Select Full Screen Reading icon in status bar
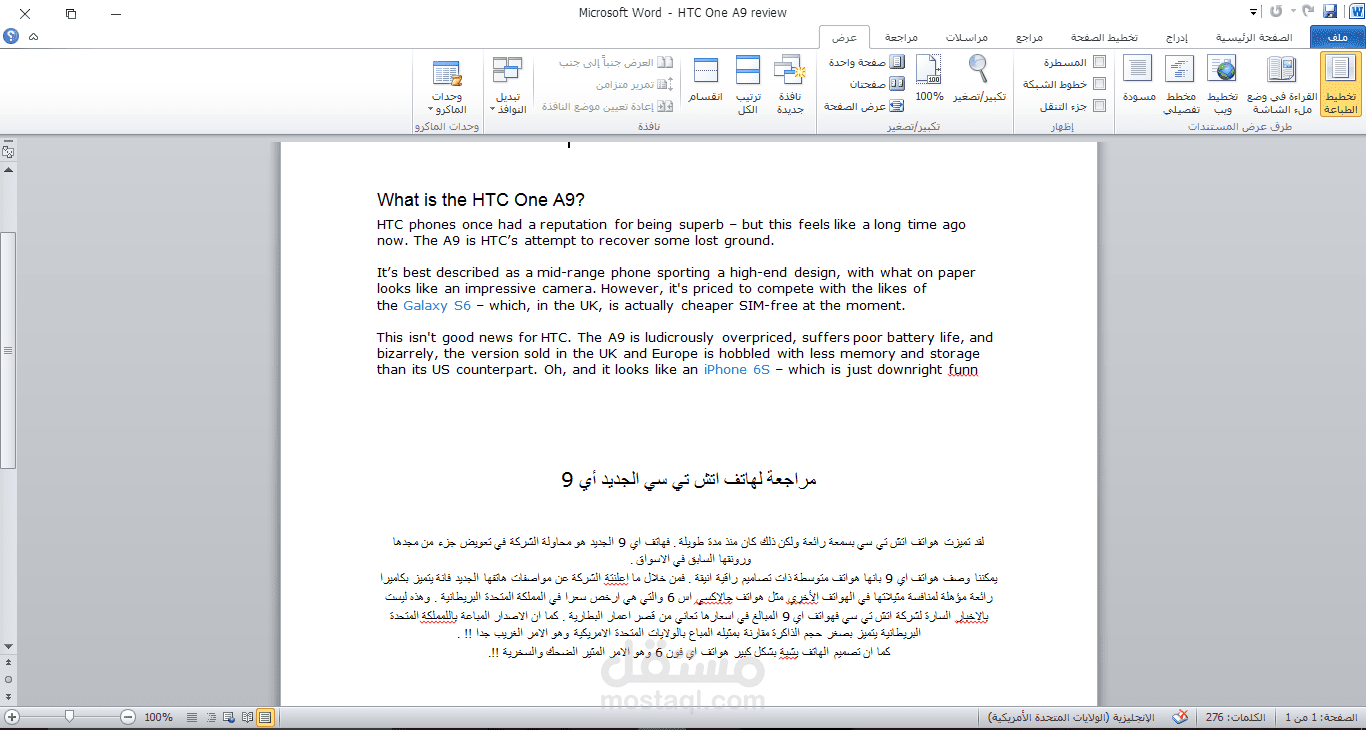The height and width of the screenshot is (730, 1366). [247, 717]
